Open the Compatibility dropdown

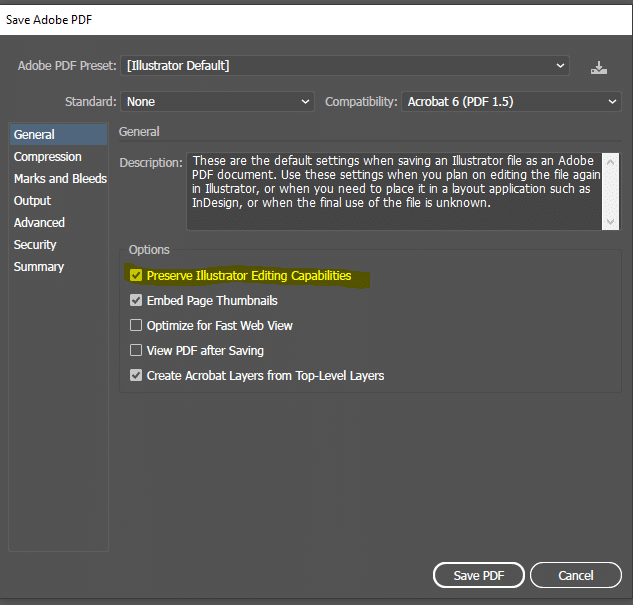point(511,102)
